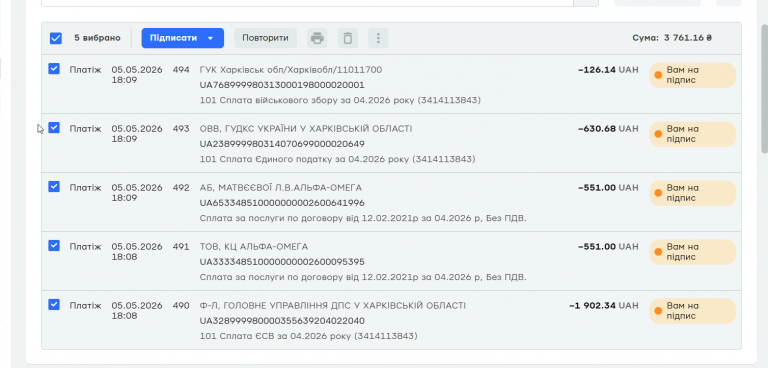The height and width of the screenshot is (368, 768).
Task: Click amount −551.00 UAH for payment 492
Action: click(608, 188)
